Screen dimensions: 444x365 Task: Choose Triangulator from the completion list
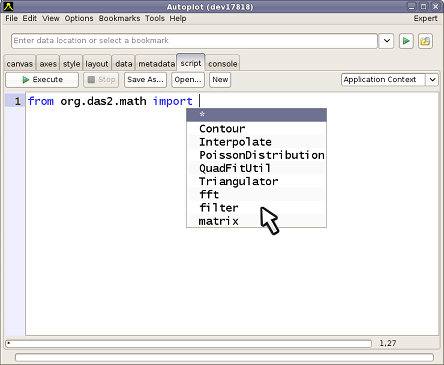256,181
